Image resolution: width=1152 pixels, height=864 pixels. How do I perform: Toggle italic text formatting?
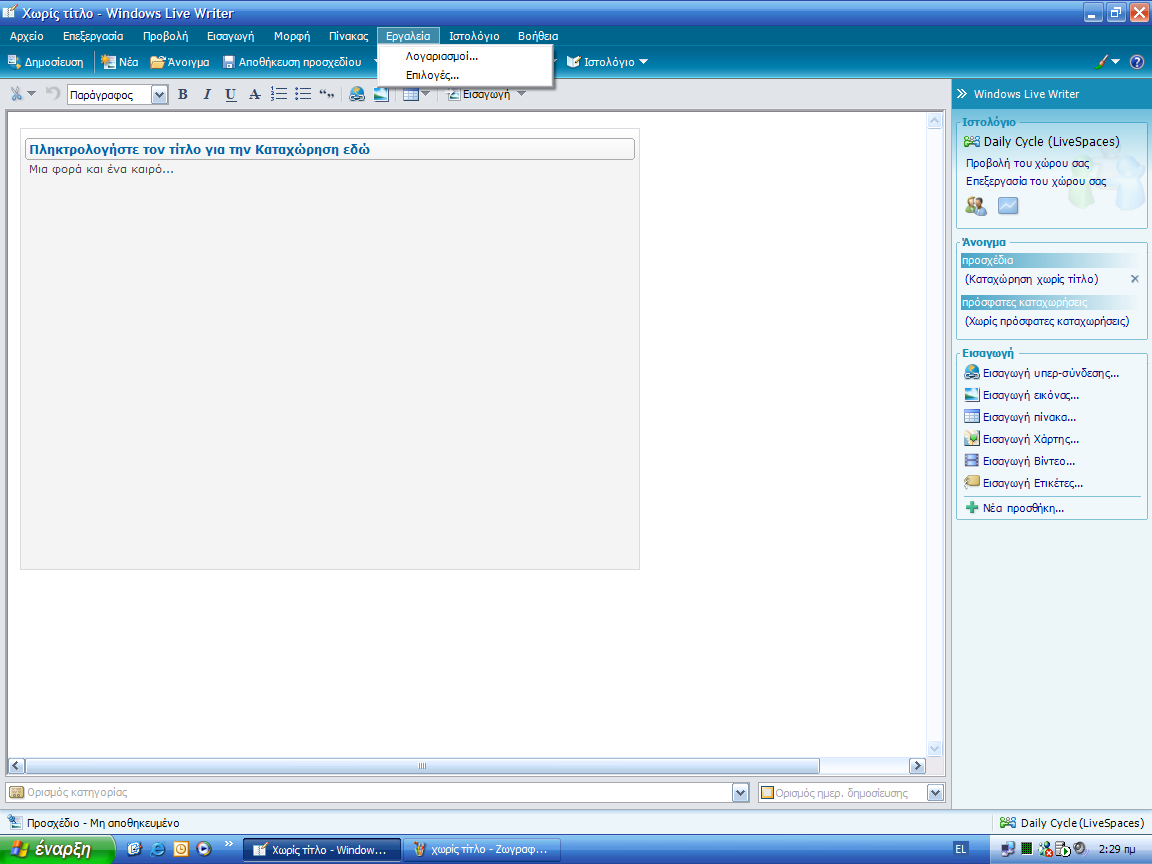pyautogui.click(x=207, y=95)
